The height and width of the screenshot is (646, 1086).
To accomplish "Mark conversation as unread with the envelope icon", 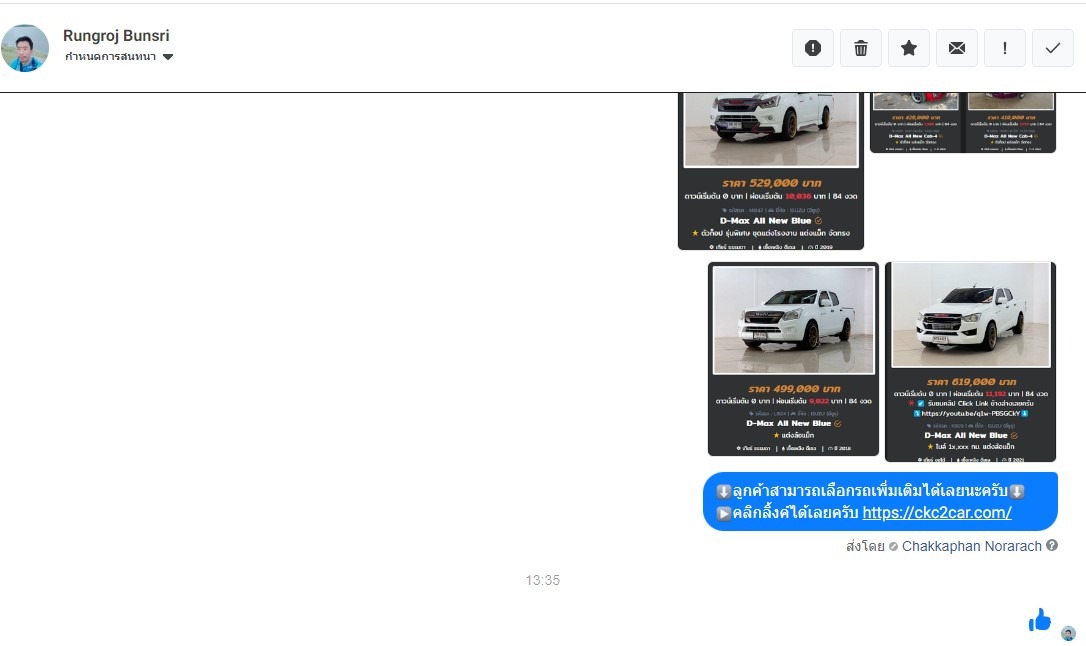I will 957,48.
